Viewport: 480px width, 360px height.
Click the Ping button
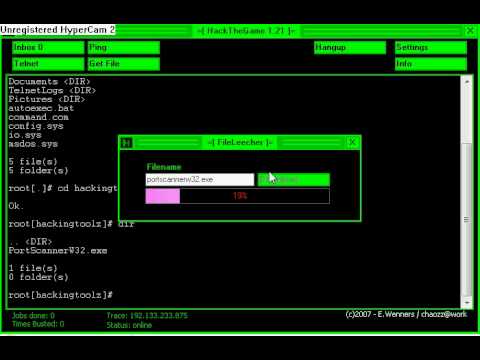tap(124, 48)
